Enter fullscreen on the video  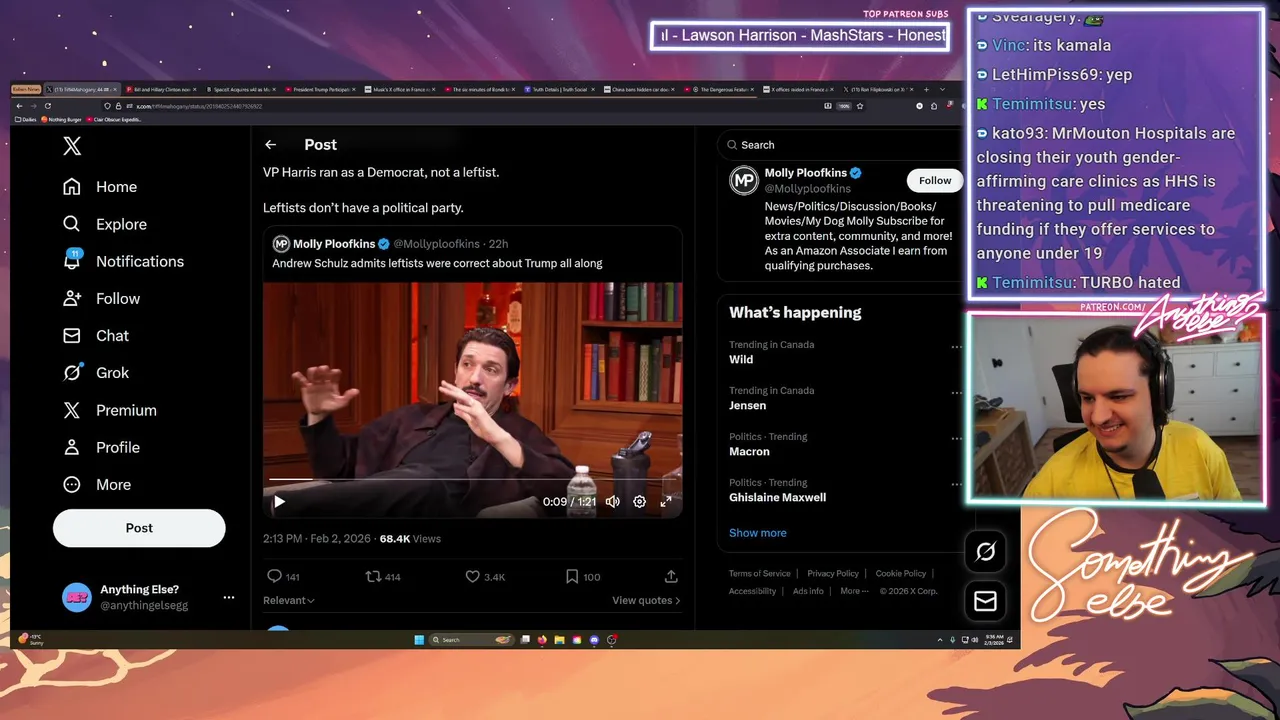666,502
